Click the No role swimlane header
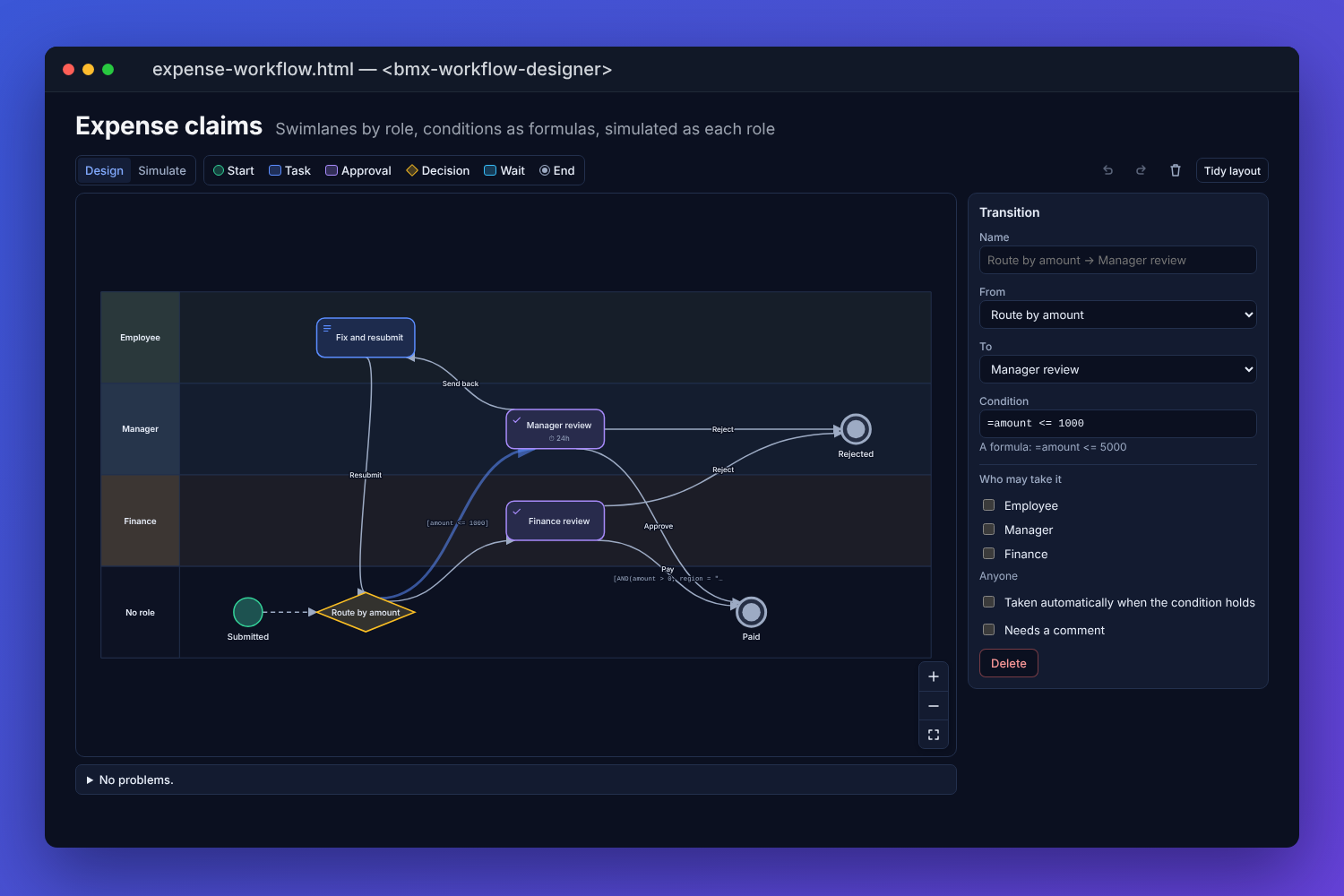The height and width of the screenshot is (896, 1344). pos(141,612)
